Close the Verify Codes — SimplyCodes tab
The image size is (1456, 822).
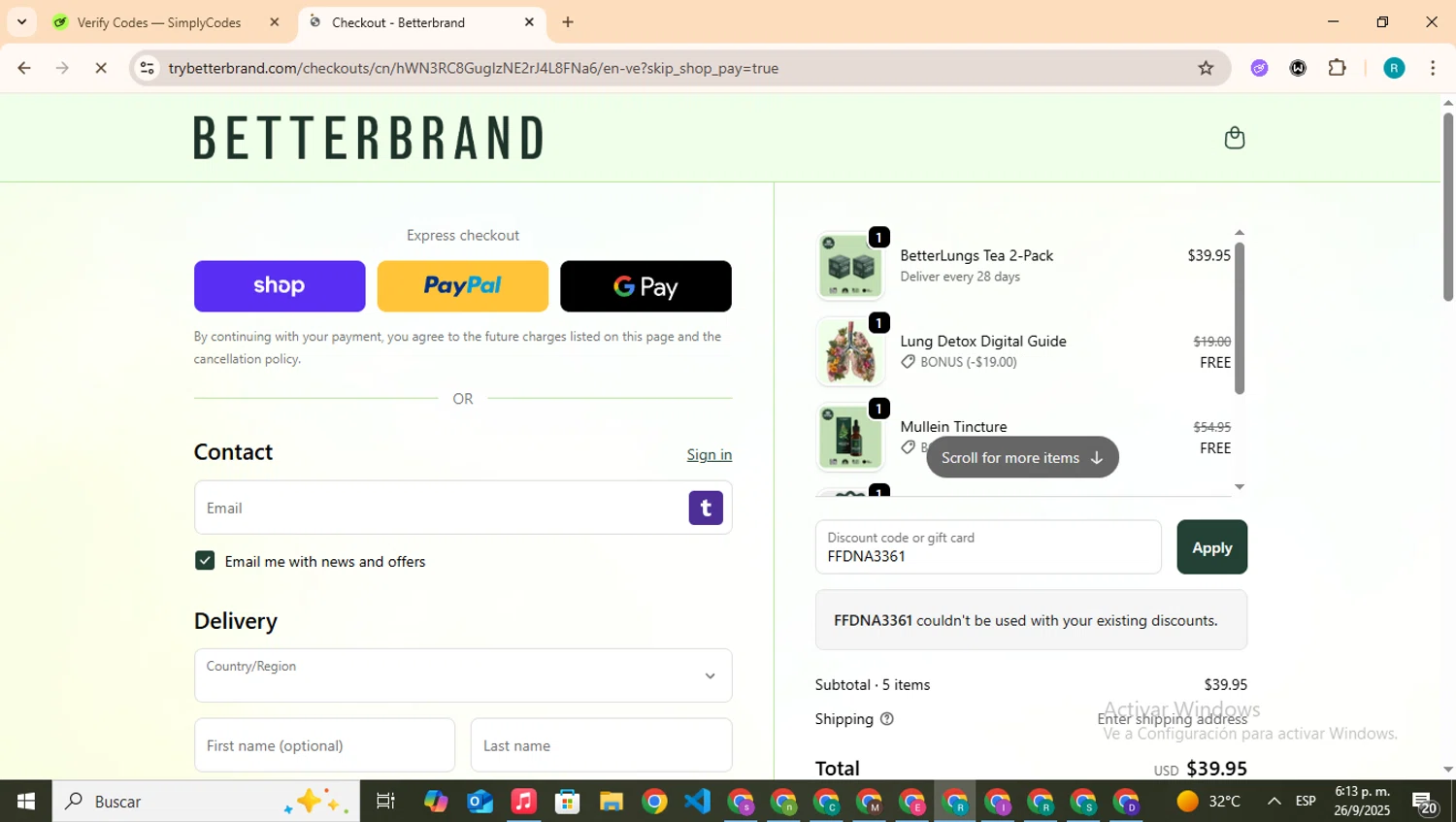(x=275, y=22)
